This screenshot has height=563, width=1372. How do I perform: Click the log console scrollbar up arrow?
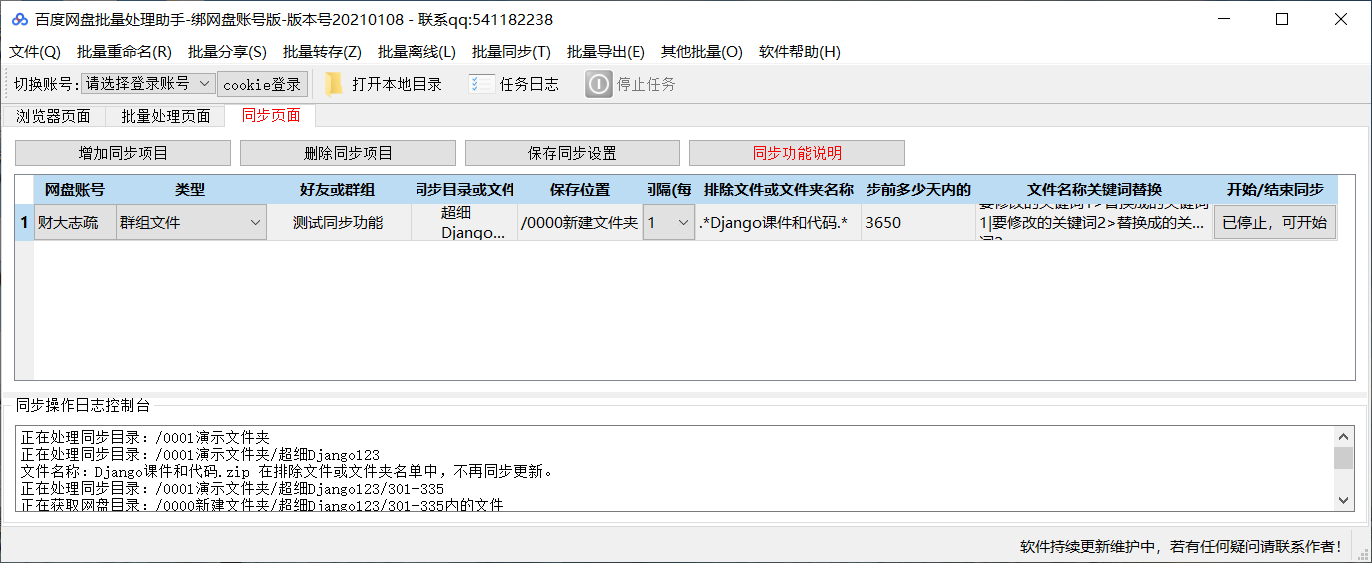(x=1344, y=436)
